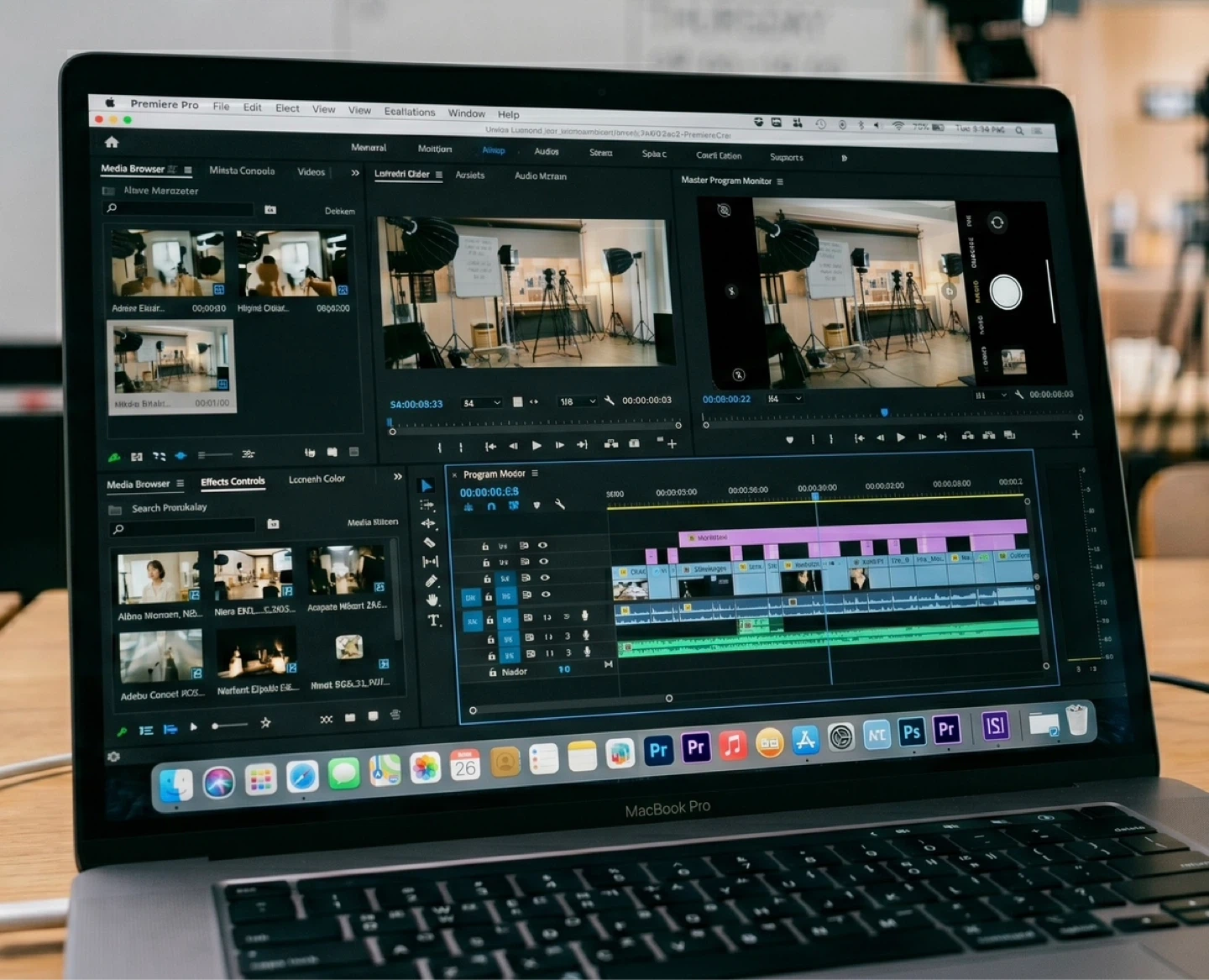Toggle eye visibility on top video track

point(542,545)
